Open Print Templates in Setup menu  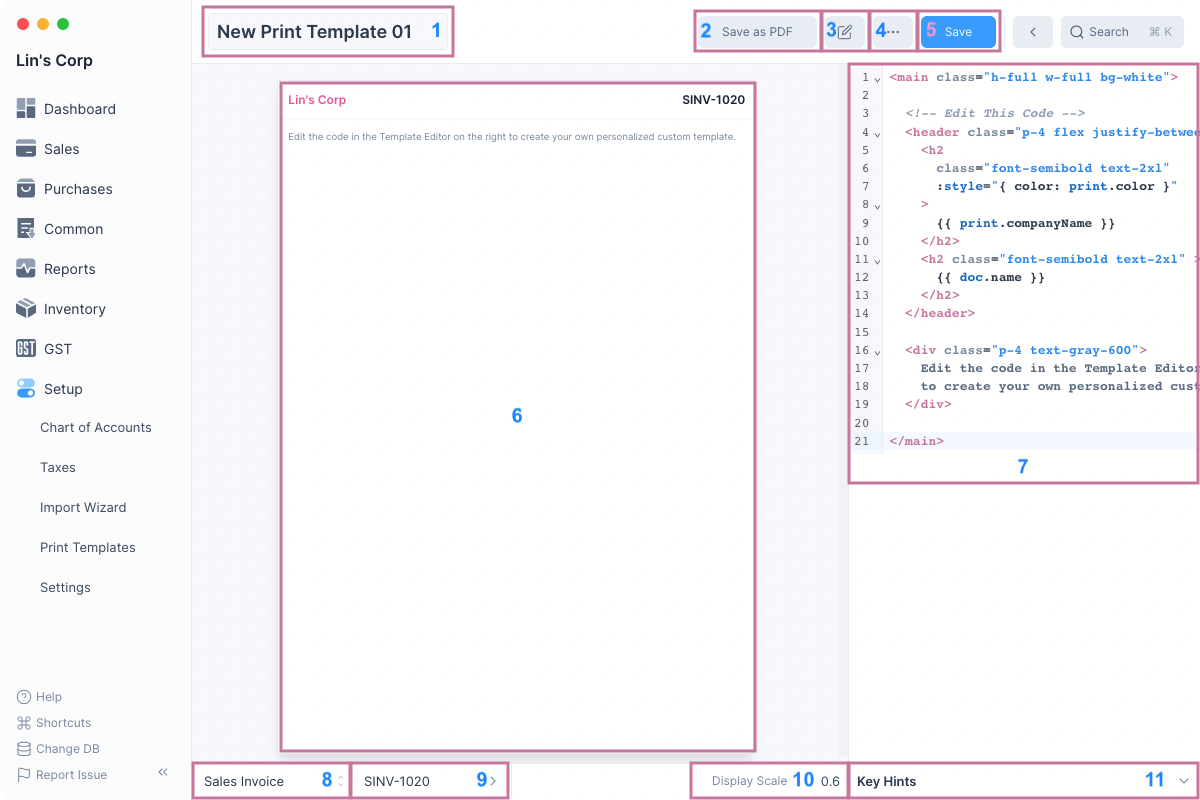(x=88, y=547)
